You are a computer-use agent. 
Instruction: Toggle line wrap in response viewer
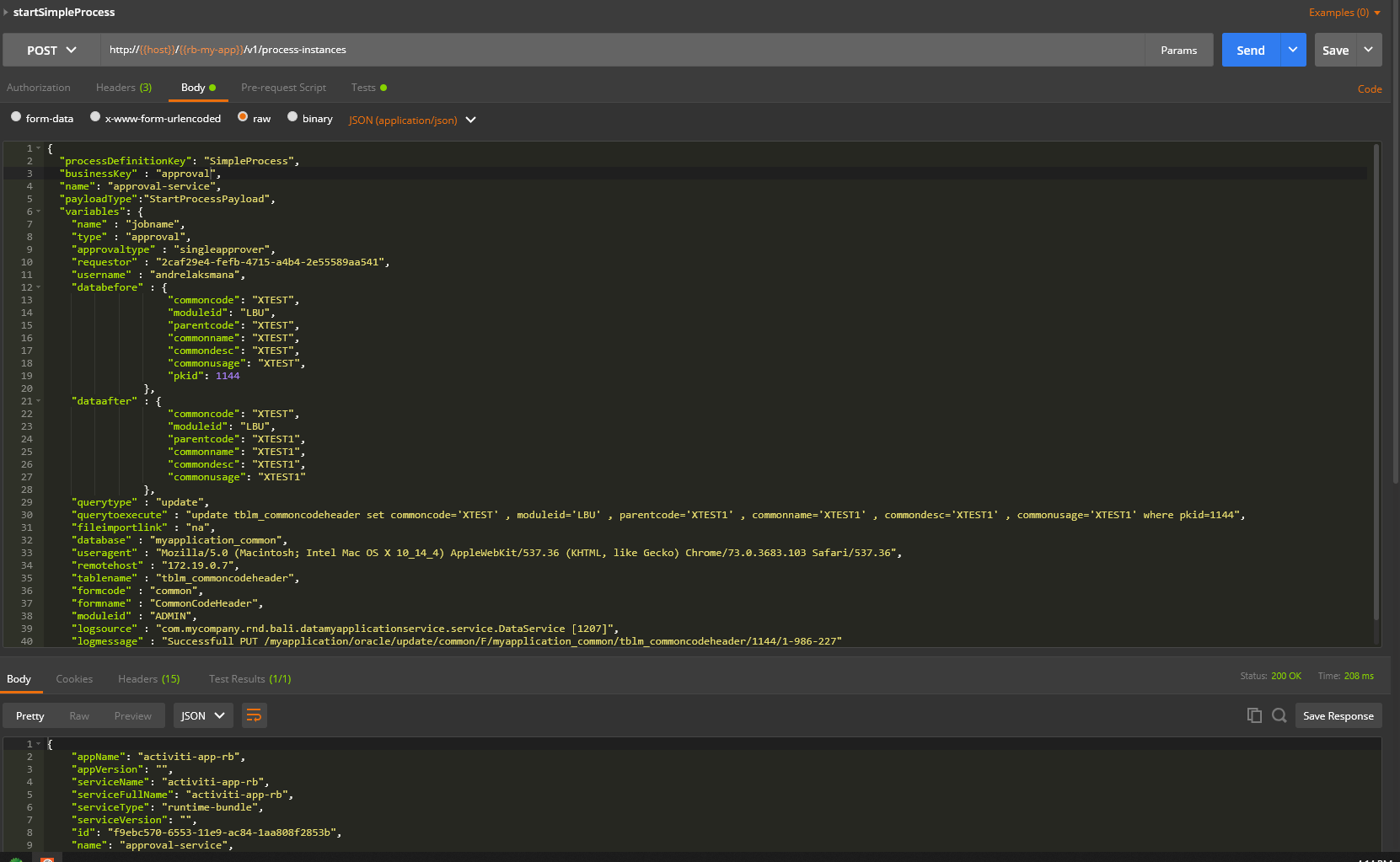tap(254, 715)
